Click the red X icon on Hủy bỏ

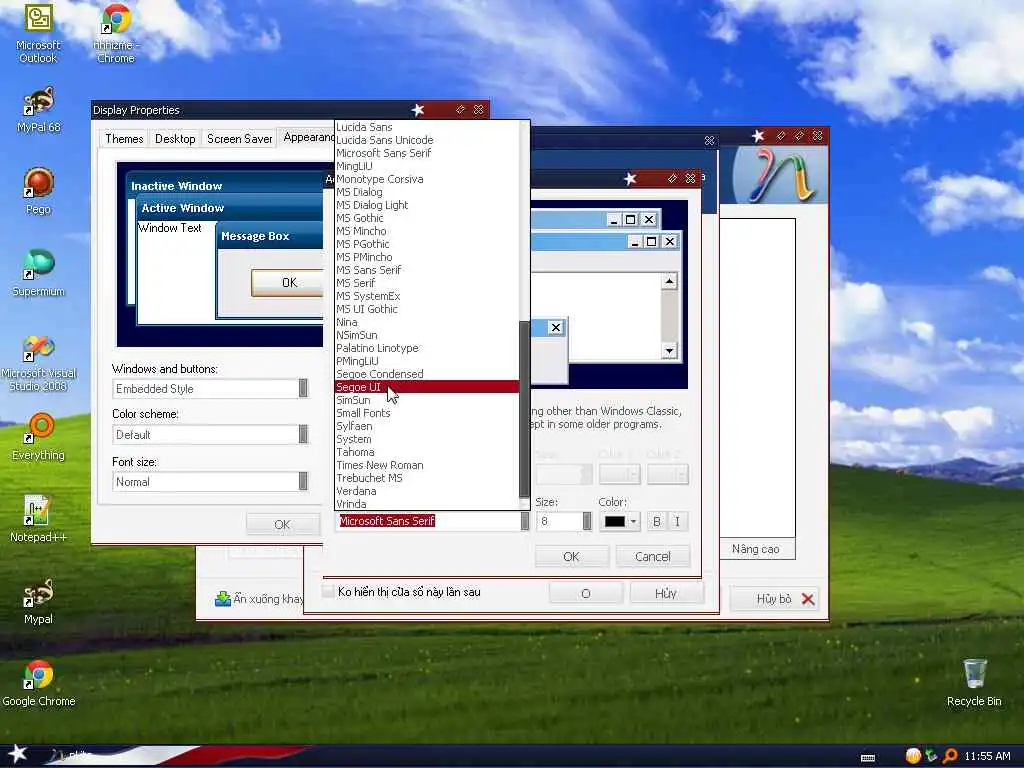808,599
